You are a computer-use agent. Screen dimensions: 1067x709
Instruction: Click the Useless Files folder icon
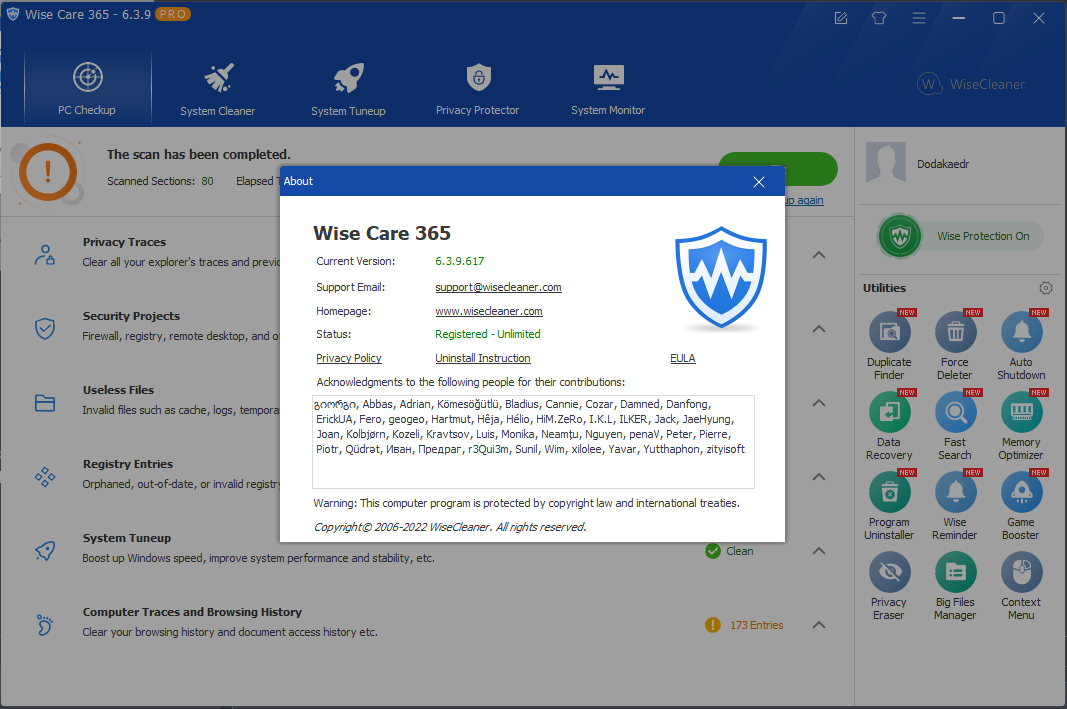[45, 403]
